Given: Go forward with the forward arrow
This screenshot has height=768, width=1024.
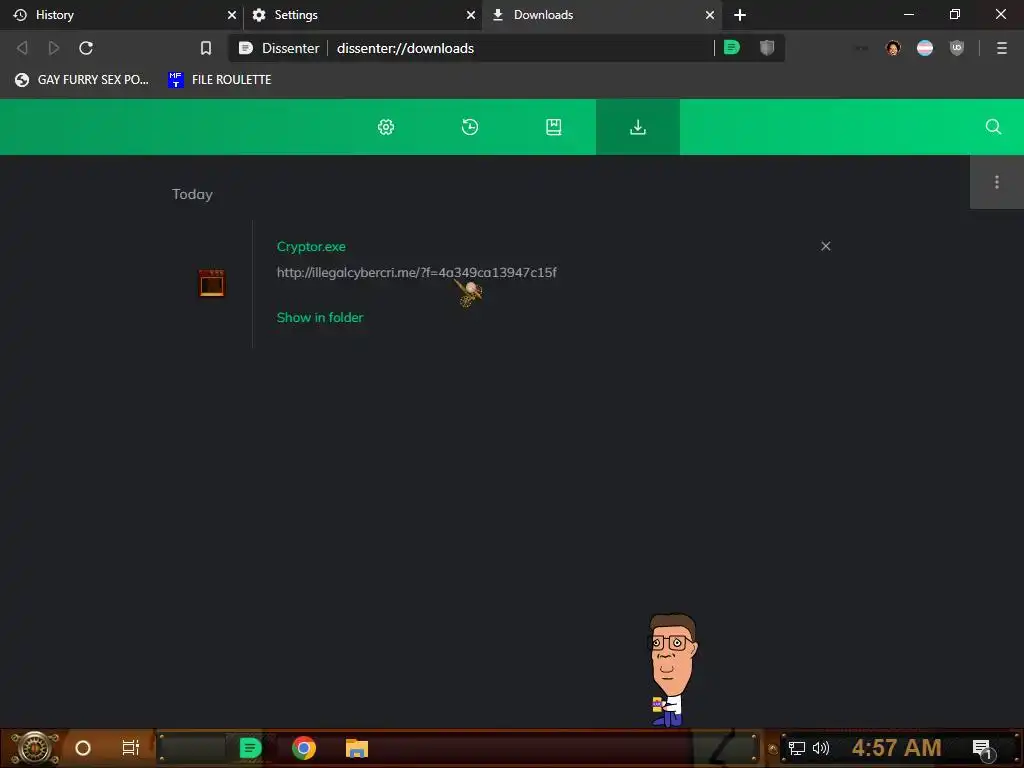Looking at the screenshot, I should point(54,48).
